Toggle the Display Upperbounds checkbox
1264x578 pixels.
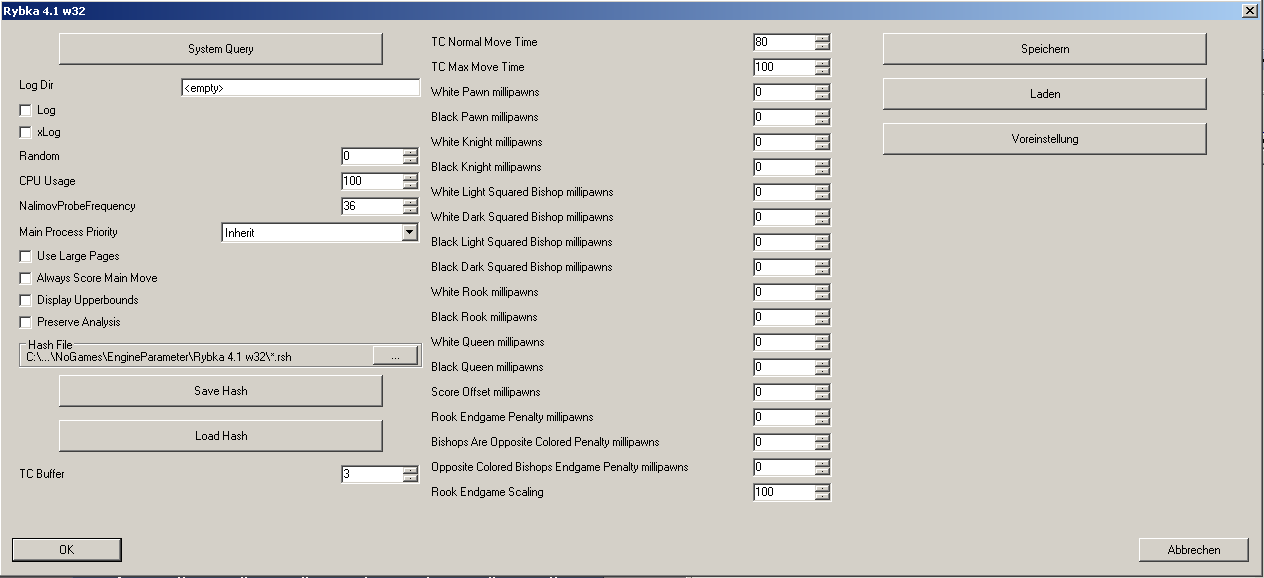[x=26, y=300]
